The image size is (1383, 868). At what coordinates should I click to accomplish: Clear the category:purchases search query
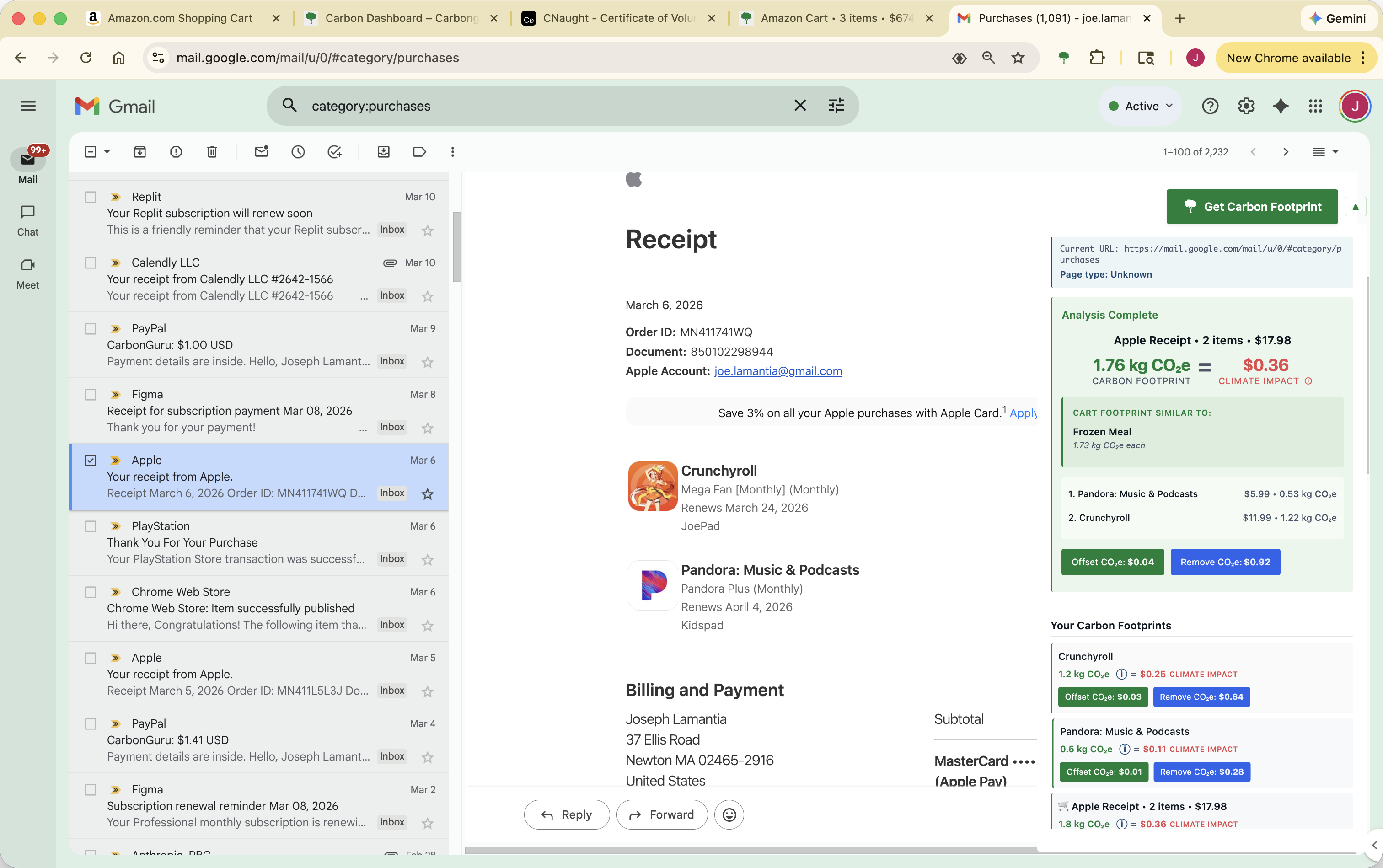[800, 105]
